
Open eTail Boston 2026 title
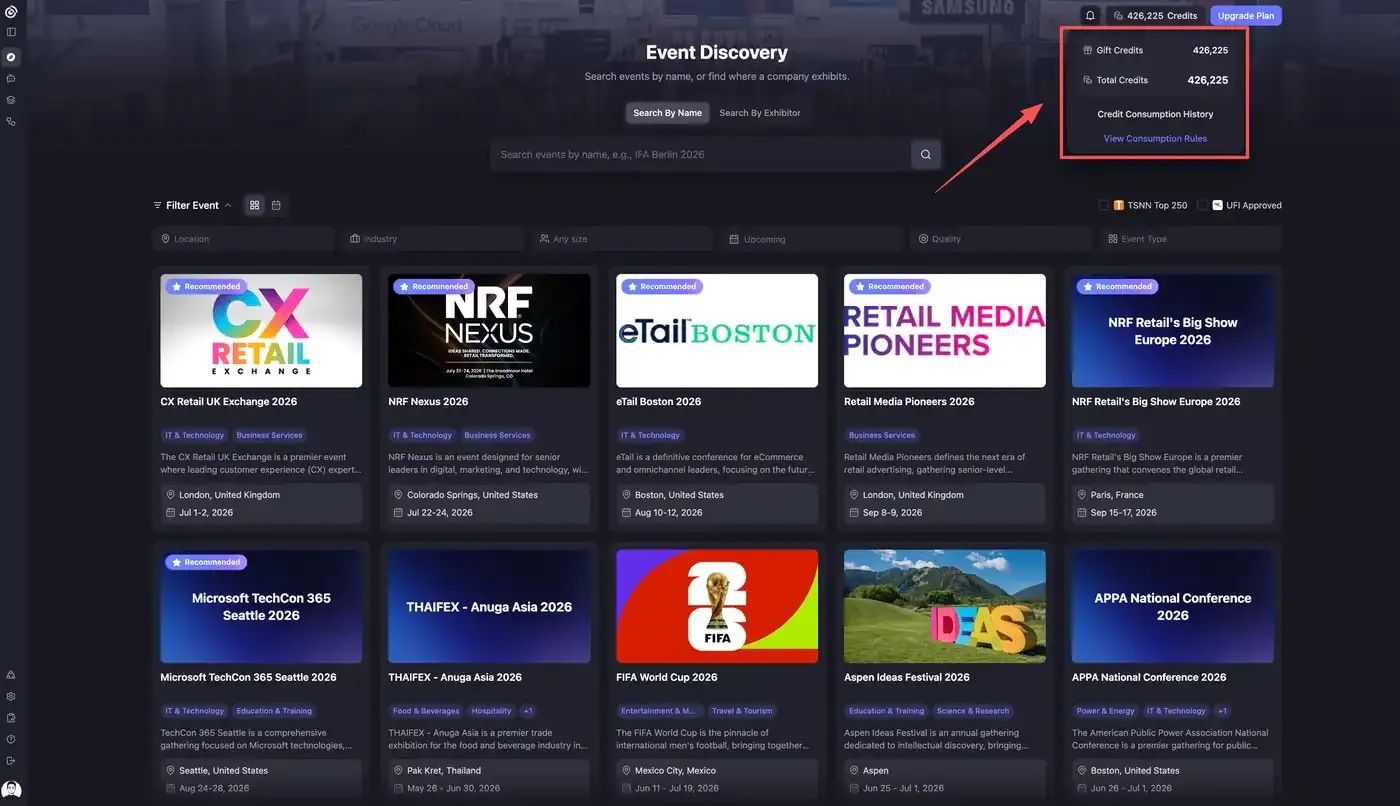coord(659,402)
